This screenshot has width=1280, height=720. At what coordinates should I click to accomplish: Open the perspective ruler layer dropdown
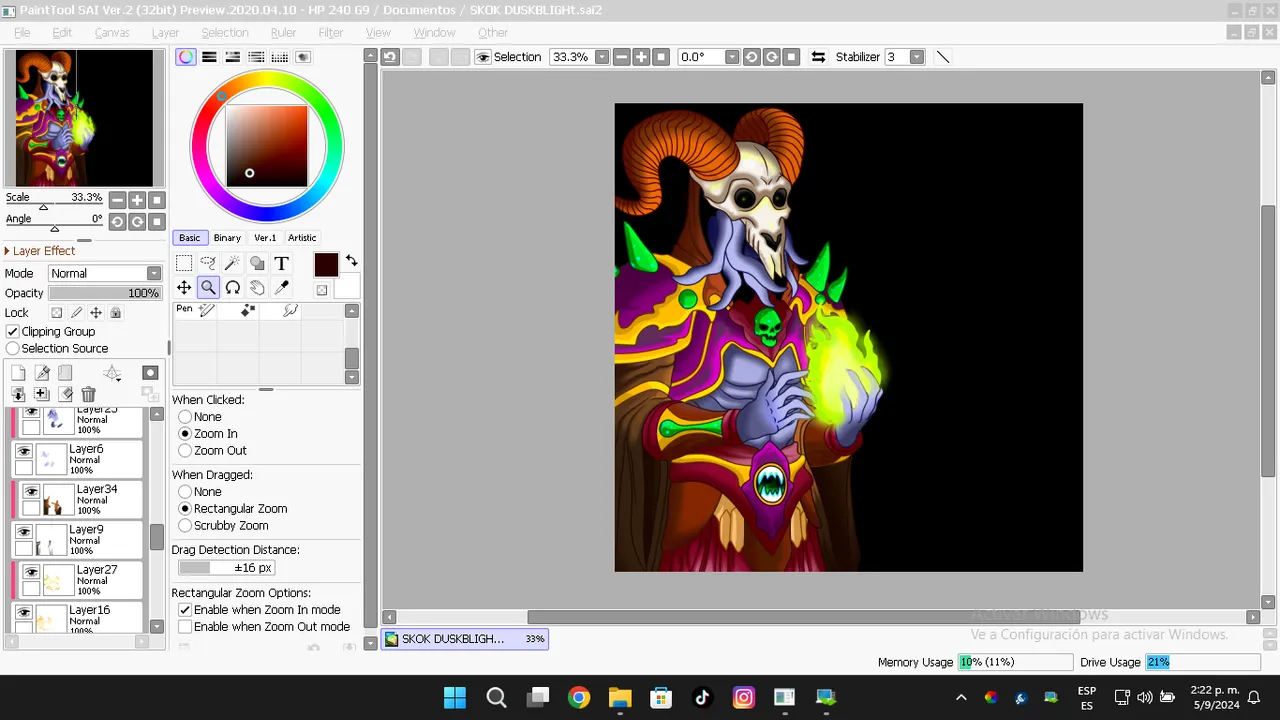[x=112, y=373]
